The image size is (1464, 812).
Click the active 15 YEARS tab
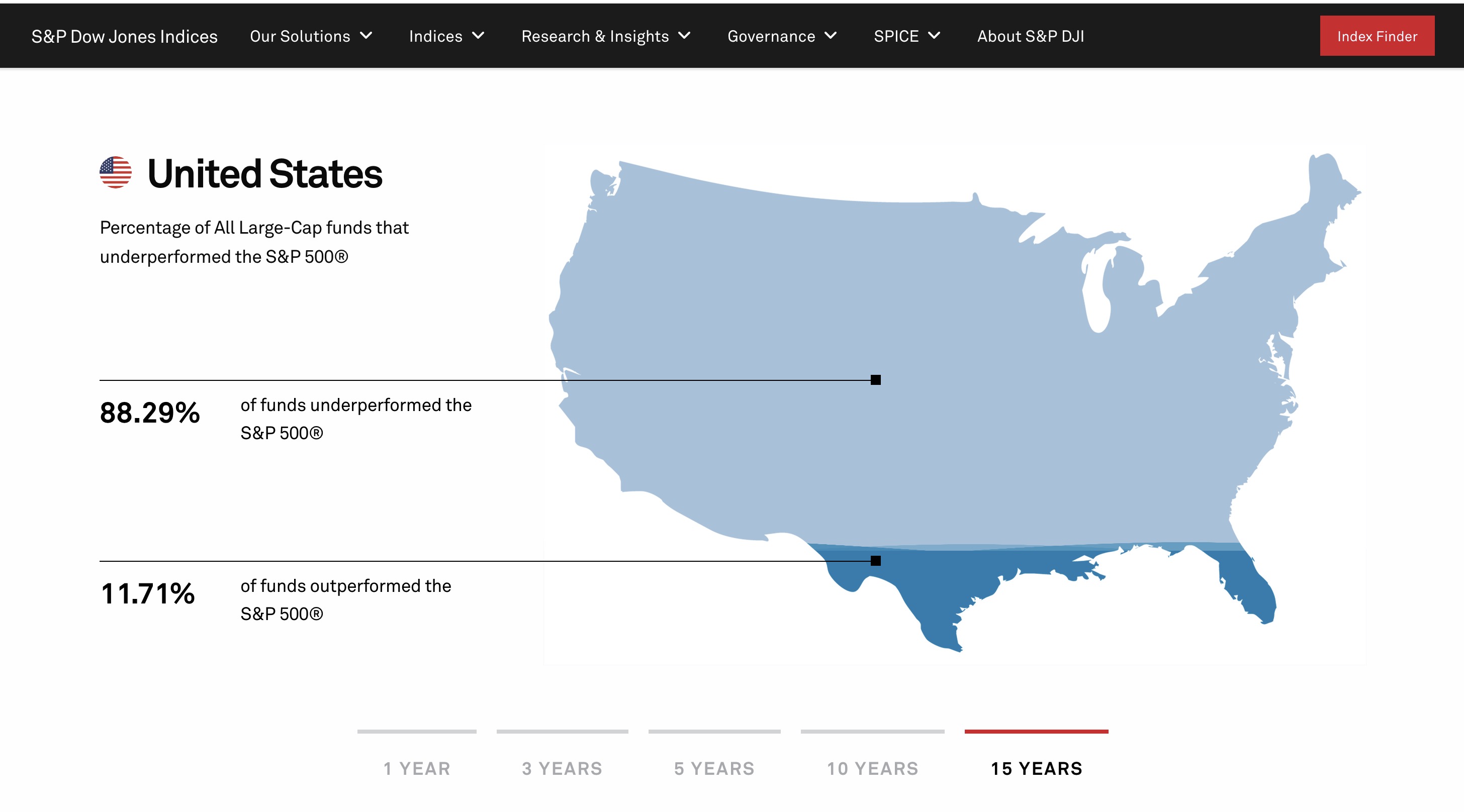pos(1036,768)
